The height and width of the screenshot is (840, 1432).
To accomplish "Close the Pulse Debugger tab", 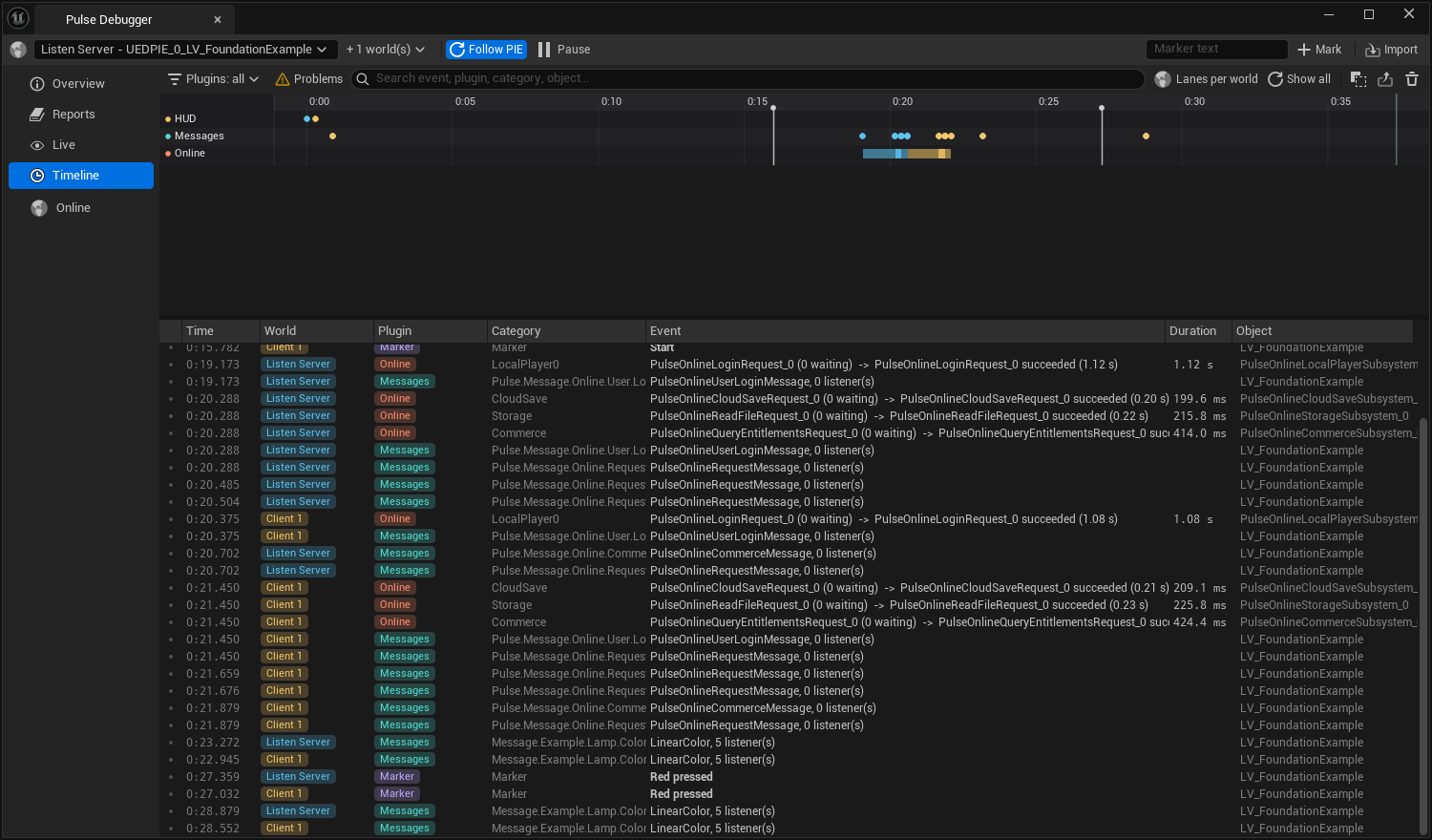I will (218, 19).
